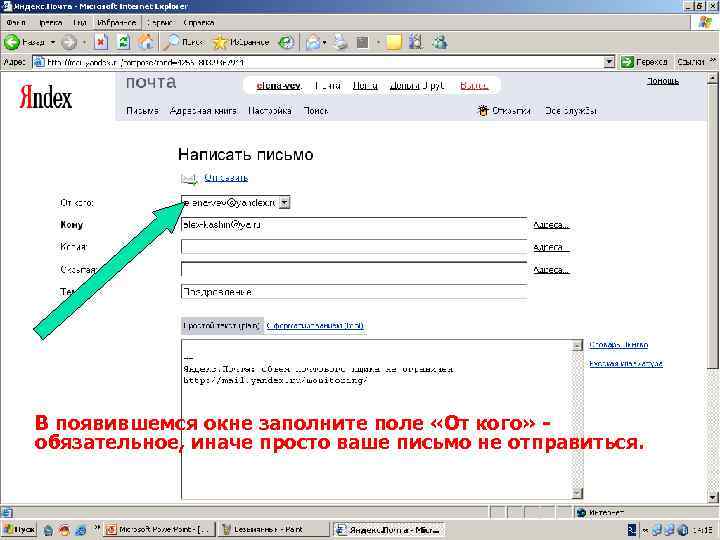This screenshot has width=720, height=540.
Task: Open the Вид menu
Action: [79, 22]
